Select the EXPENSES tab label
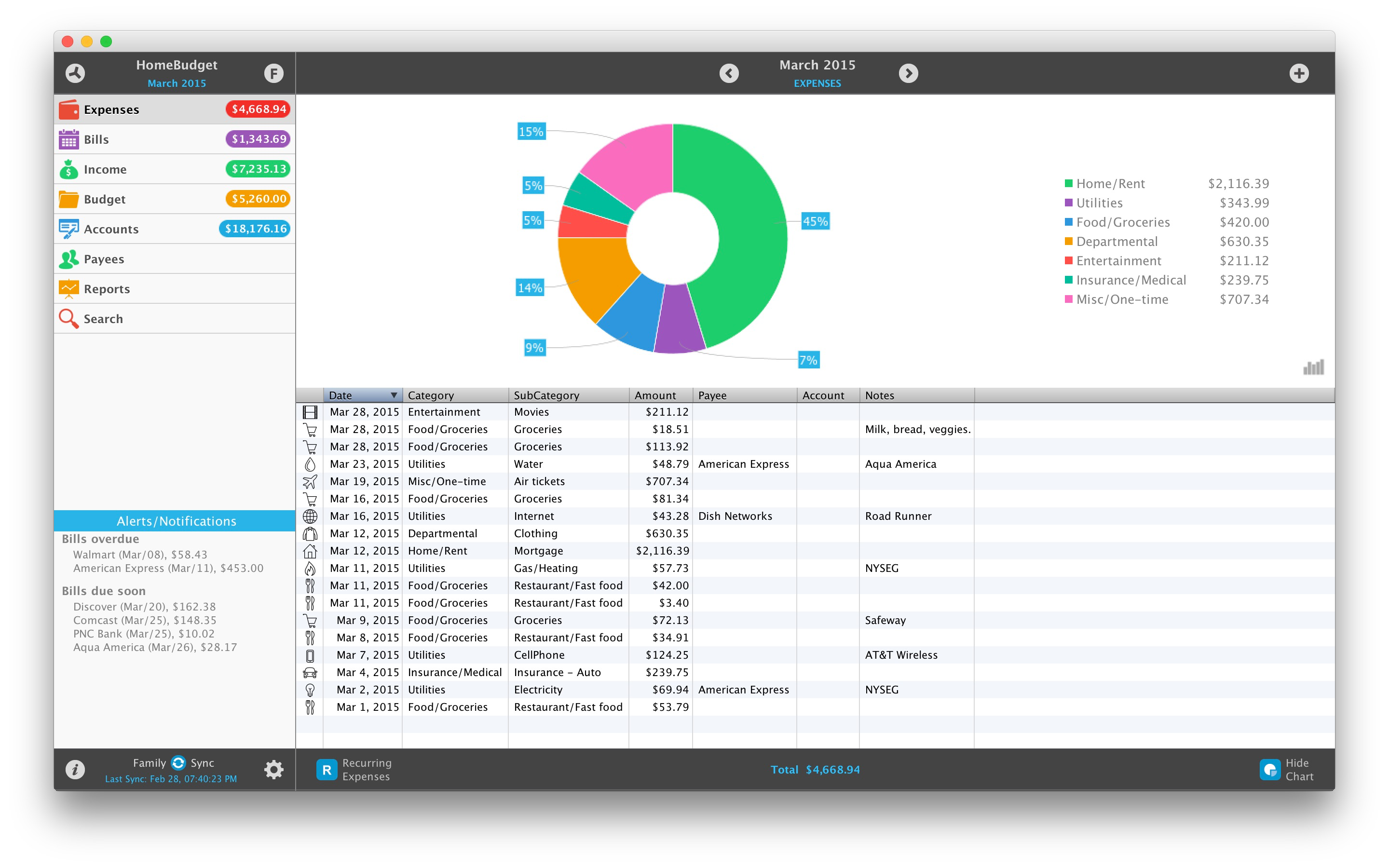1389x868 pixels. (x=817, y=82)
